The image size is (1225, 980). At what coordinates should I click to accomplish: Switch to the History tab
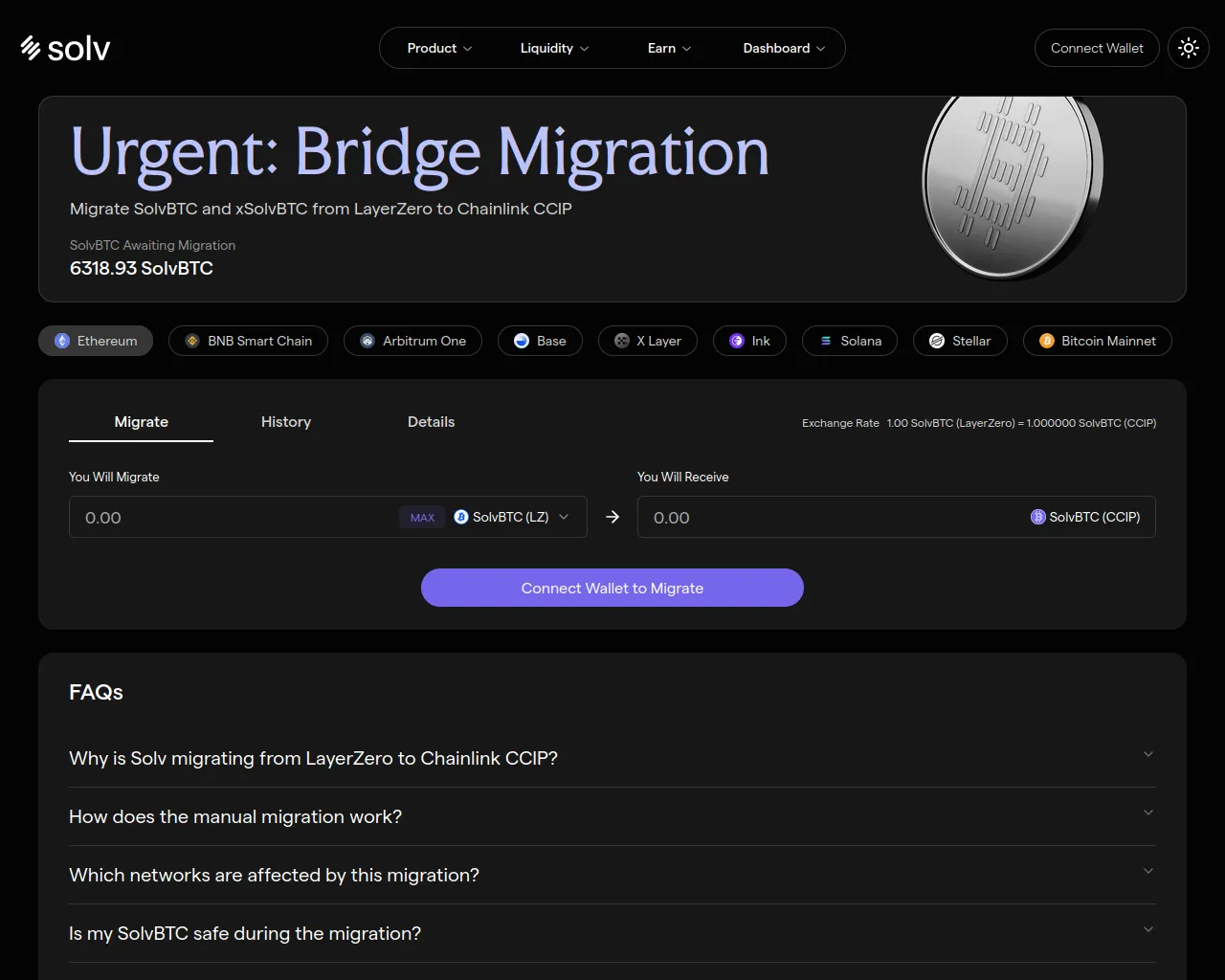286,422
